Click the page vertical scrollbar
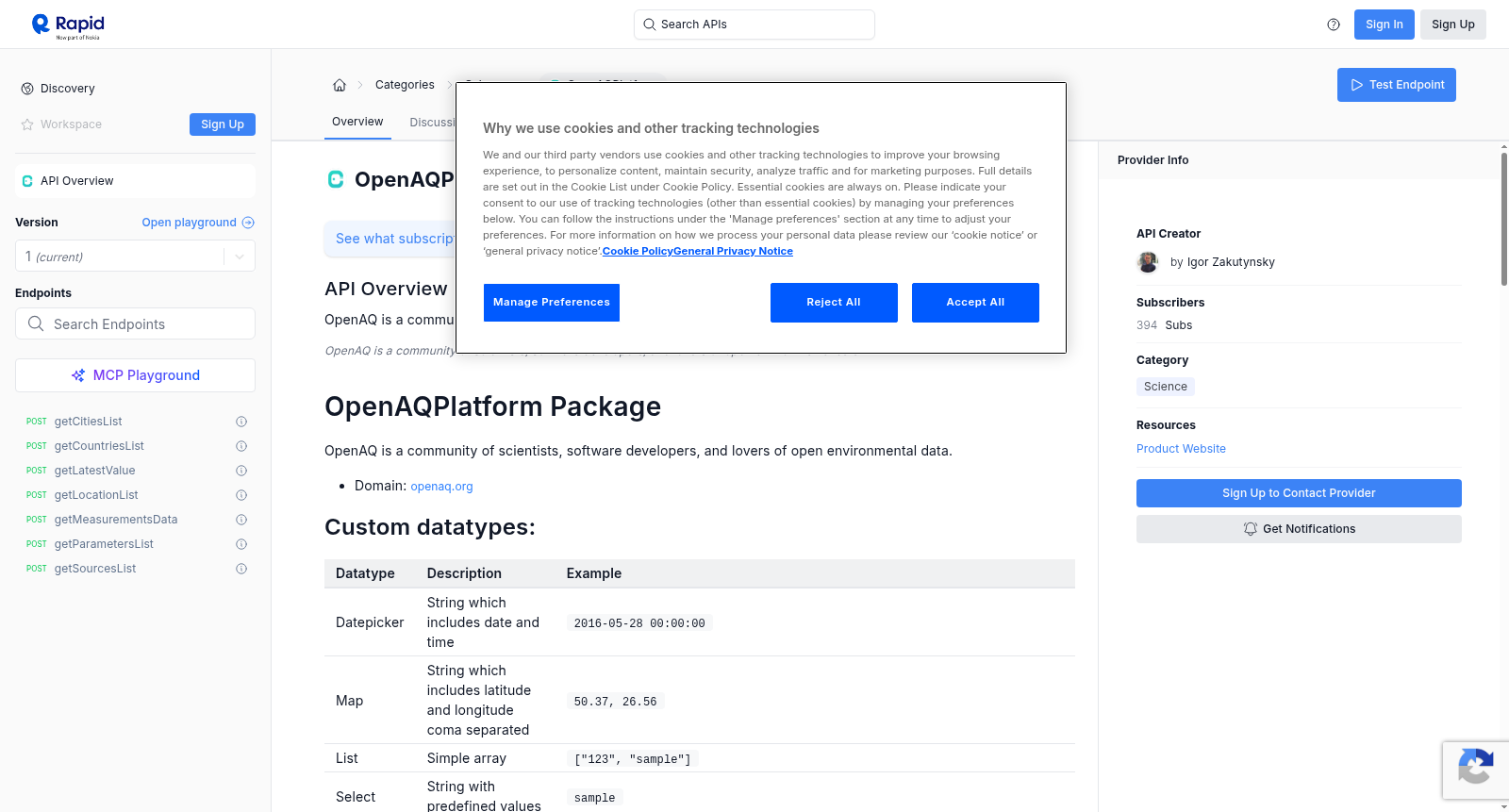 tap(1503, 219)
